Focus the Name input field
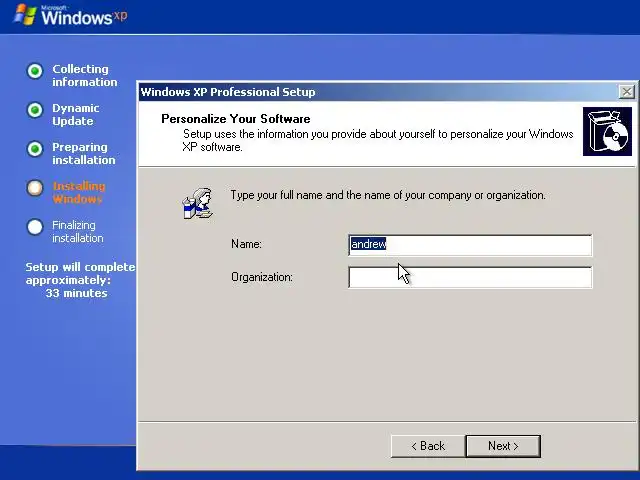640x480 pixels. coord(470,244)
